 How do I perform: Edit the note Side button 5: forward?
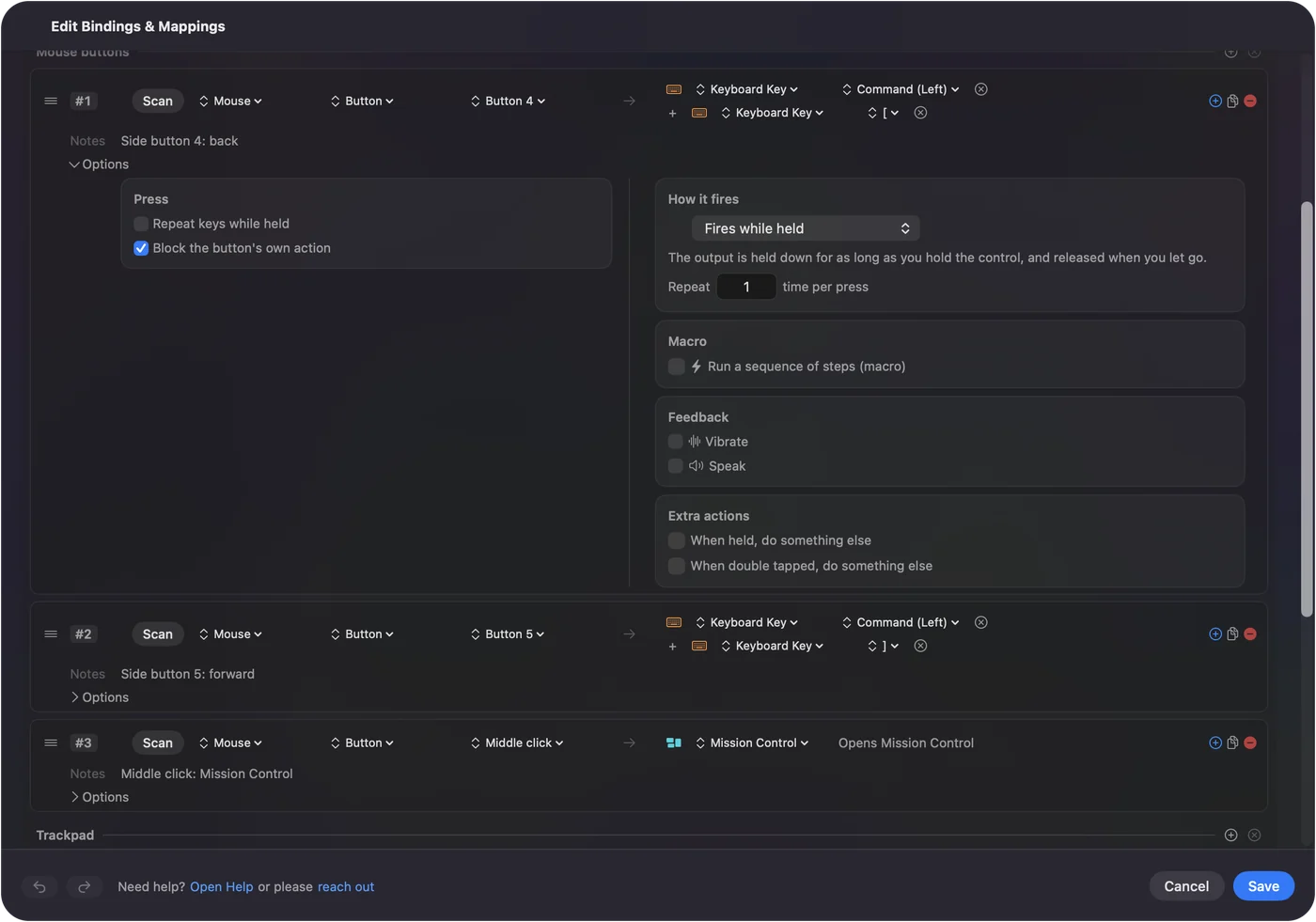click(x=188, y=674)
